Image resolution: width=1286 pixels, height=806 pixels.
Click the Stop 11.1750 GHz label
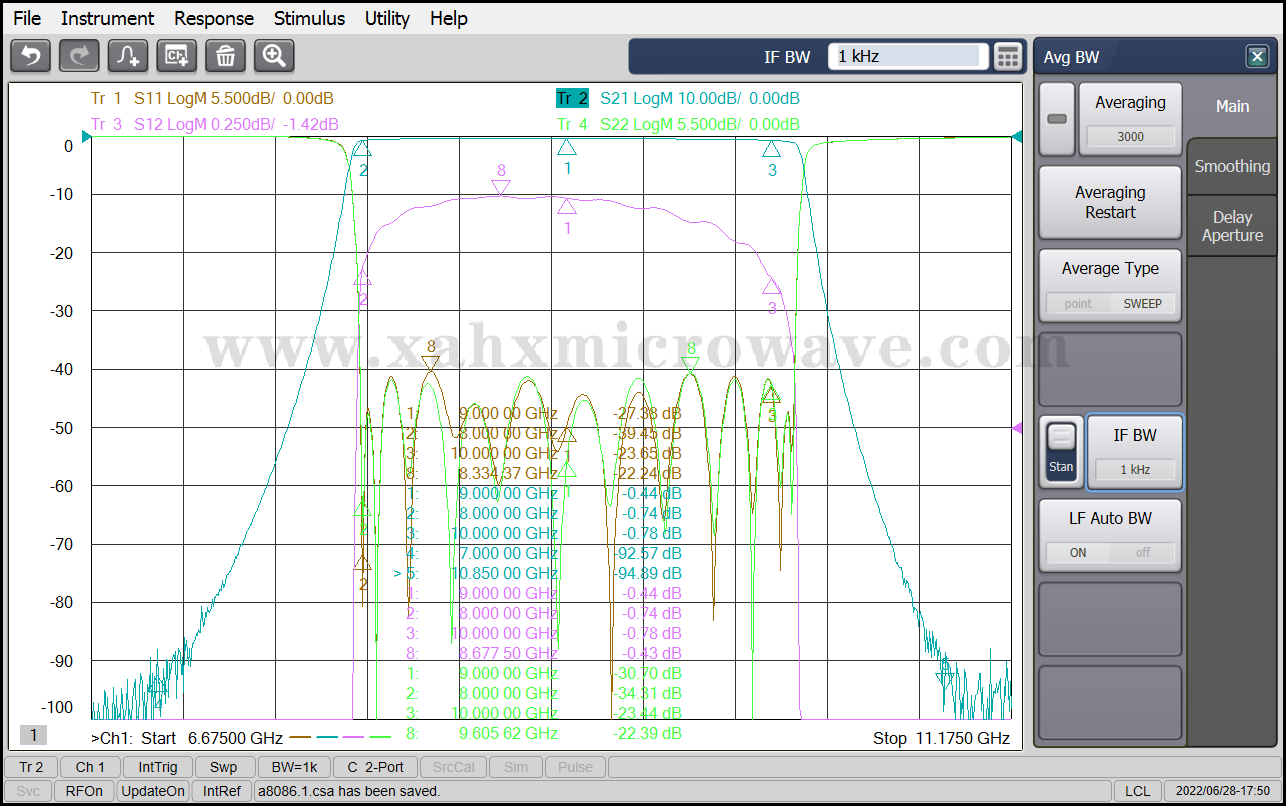[x=941, y=738]
